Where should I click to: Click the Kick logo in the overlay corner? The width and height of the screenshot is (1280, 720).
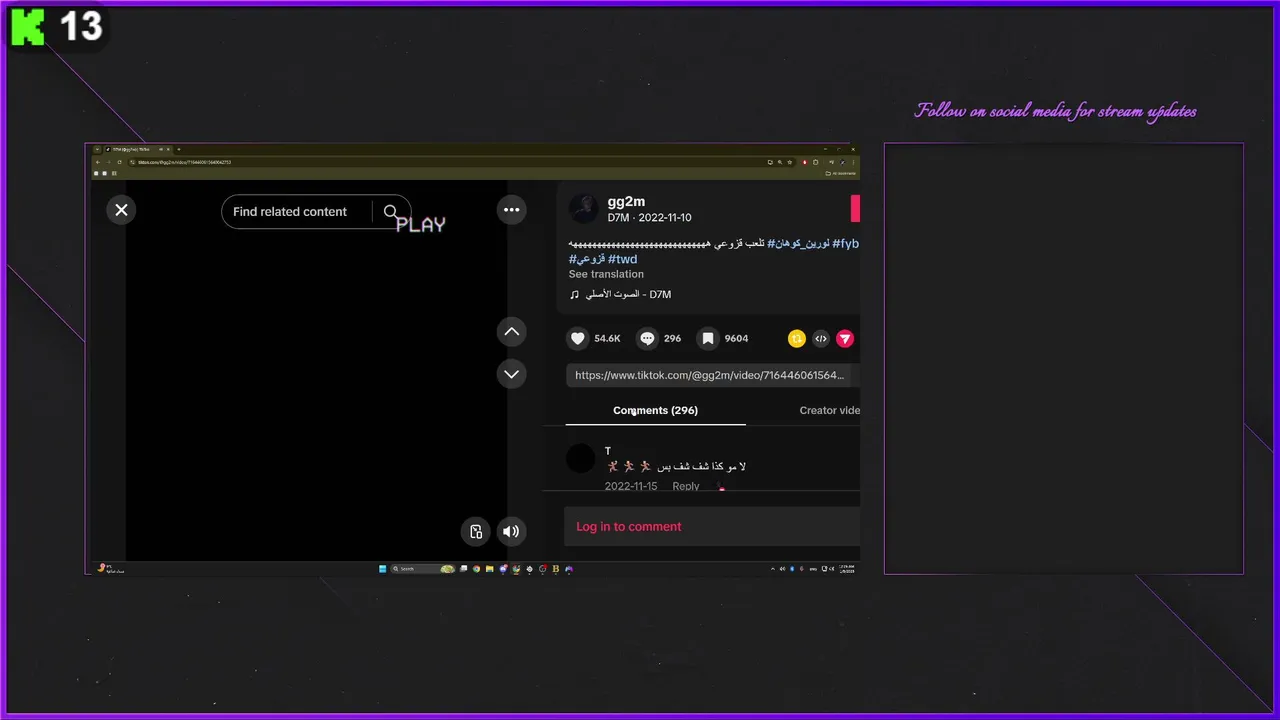[28, 26]
